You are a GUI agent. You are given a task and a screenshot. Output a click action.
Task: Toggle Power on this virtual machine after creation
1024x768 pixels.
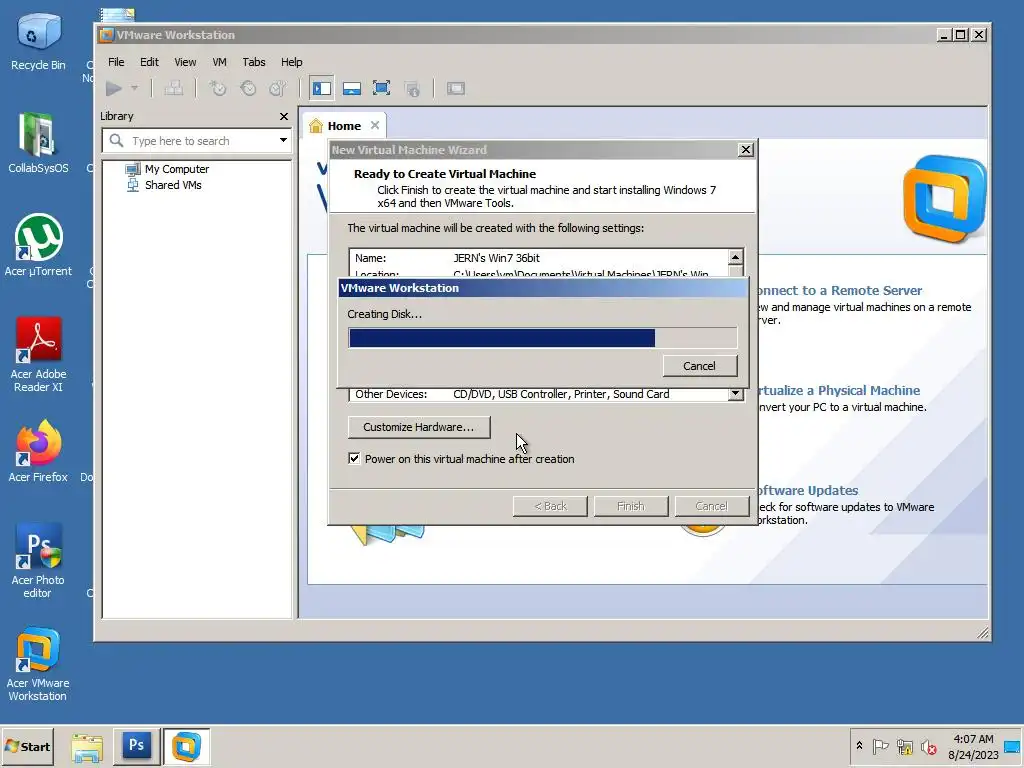[354, 458]
